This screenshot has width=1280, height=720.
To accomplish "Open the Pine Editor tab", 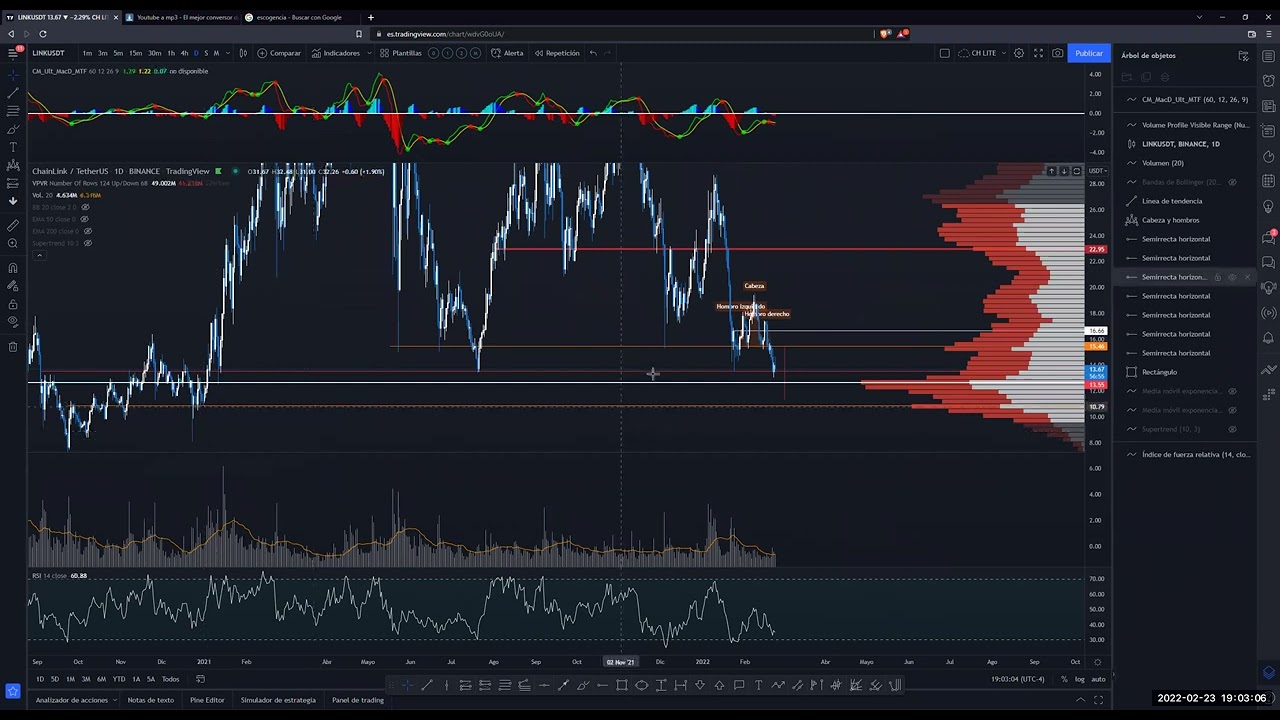I will (207, 700).
